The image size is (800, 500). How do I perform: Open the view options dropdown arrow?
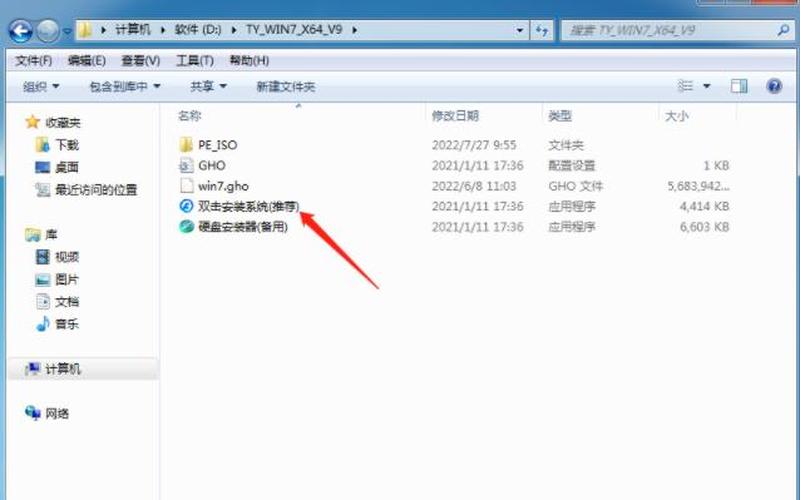click(707, 86)
